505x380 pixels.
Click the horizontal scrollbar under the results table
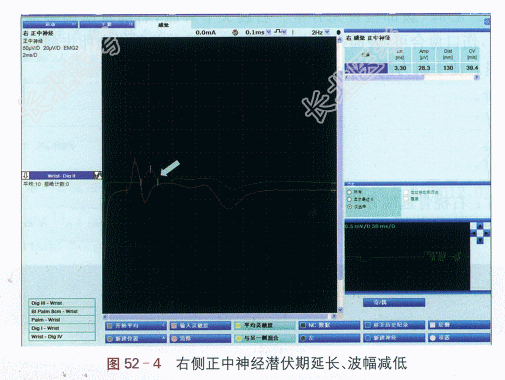point(412,77)
